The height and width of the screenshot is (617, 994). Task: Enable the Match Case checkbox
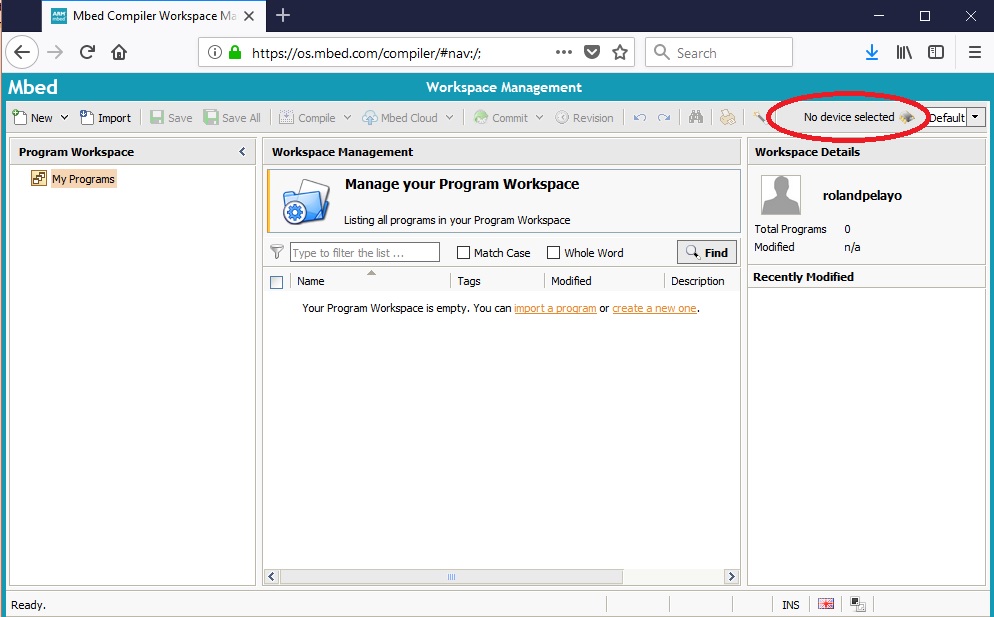point(463,252)
